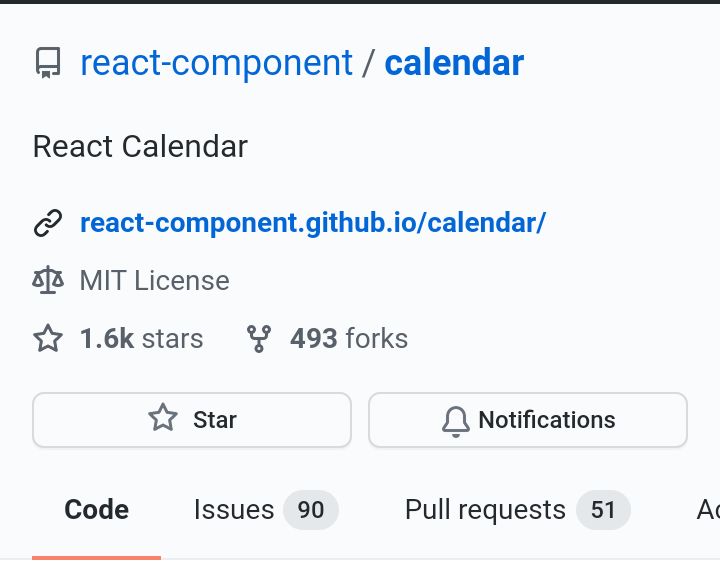View the MIT License text
The height and width of the screenshot is (570, 720).
pyautogui.click(x=155, y=281)
